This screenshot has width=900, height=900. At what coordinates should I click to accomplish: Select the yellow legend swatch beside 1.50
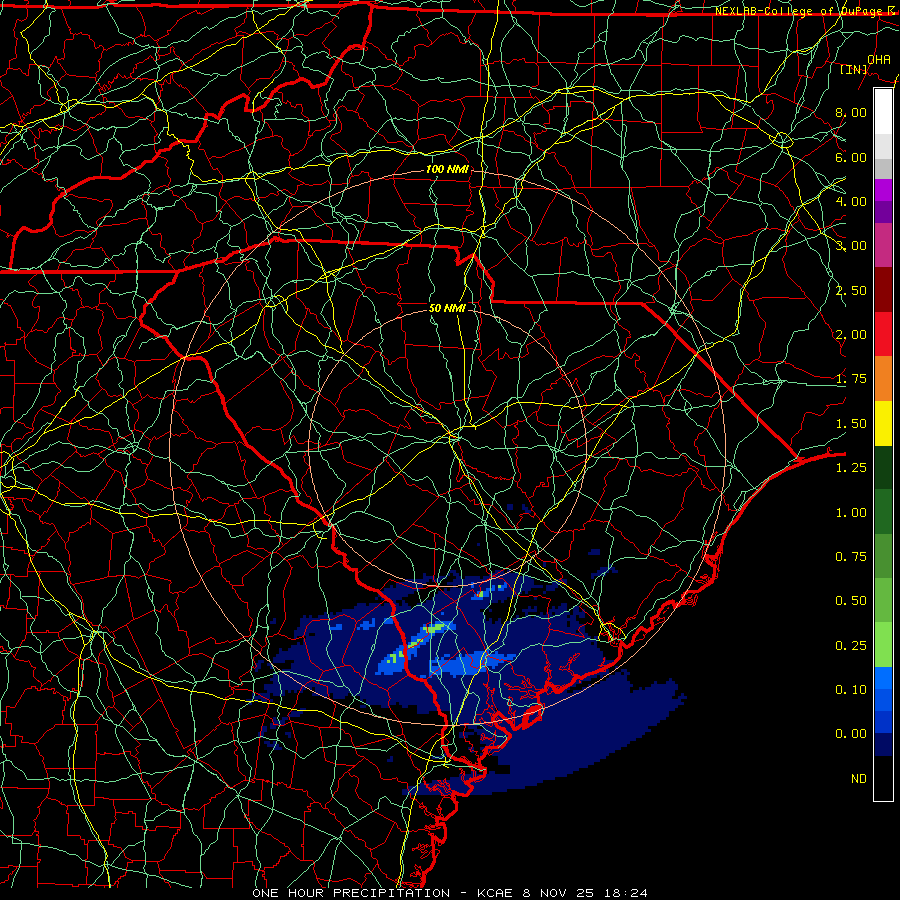click(x=883, y=423)
